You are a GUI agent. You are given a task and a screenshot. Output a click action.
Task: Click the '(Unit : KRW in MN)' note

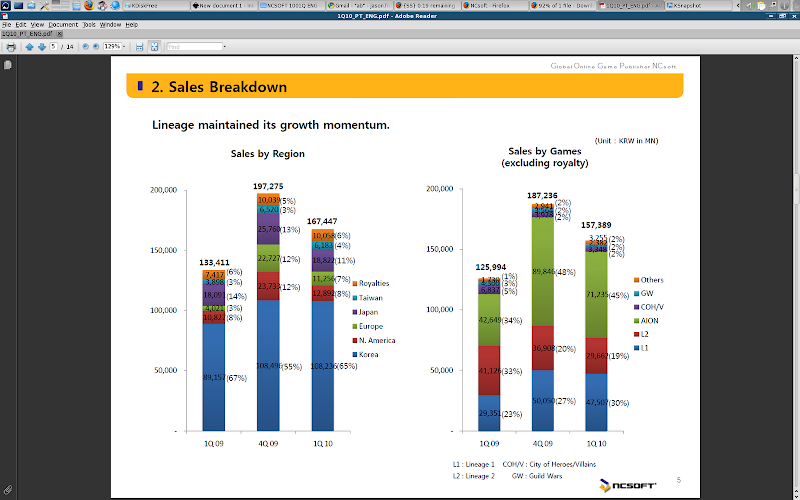(627, 141)
